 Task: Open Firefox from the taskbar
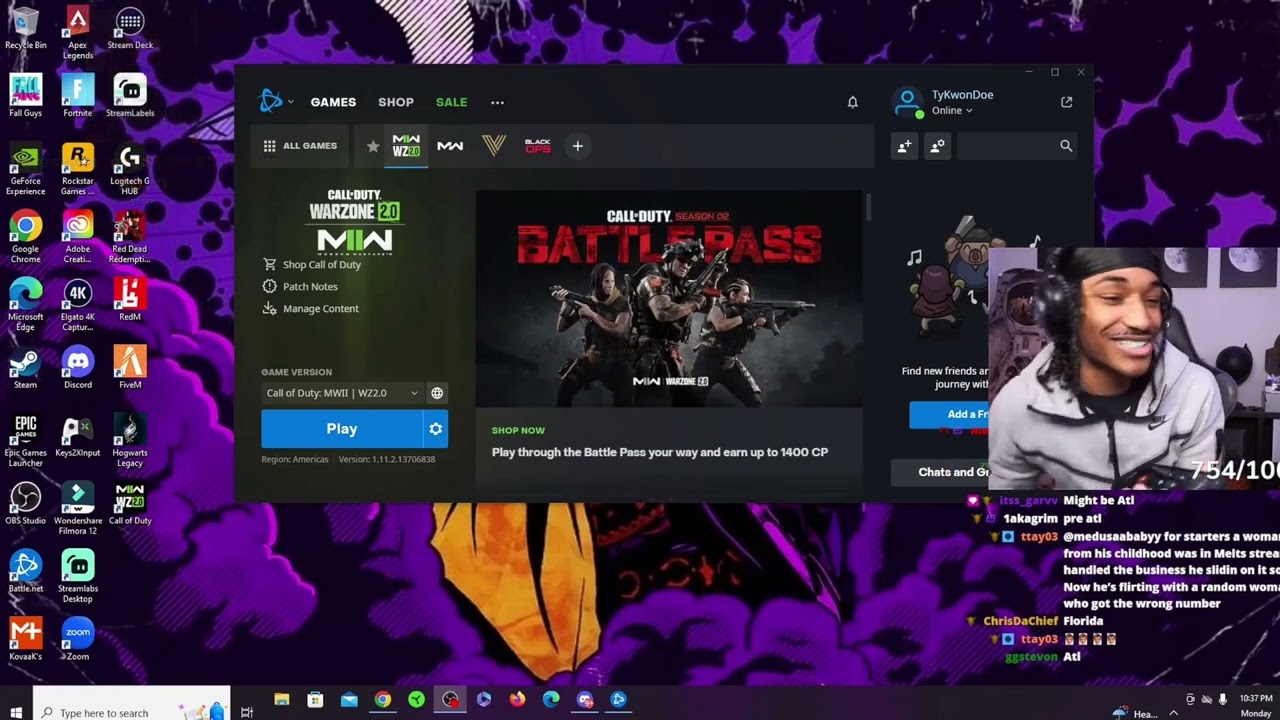(x=517, y=700)
